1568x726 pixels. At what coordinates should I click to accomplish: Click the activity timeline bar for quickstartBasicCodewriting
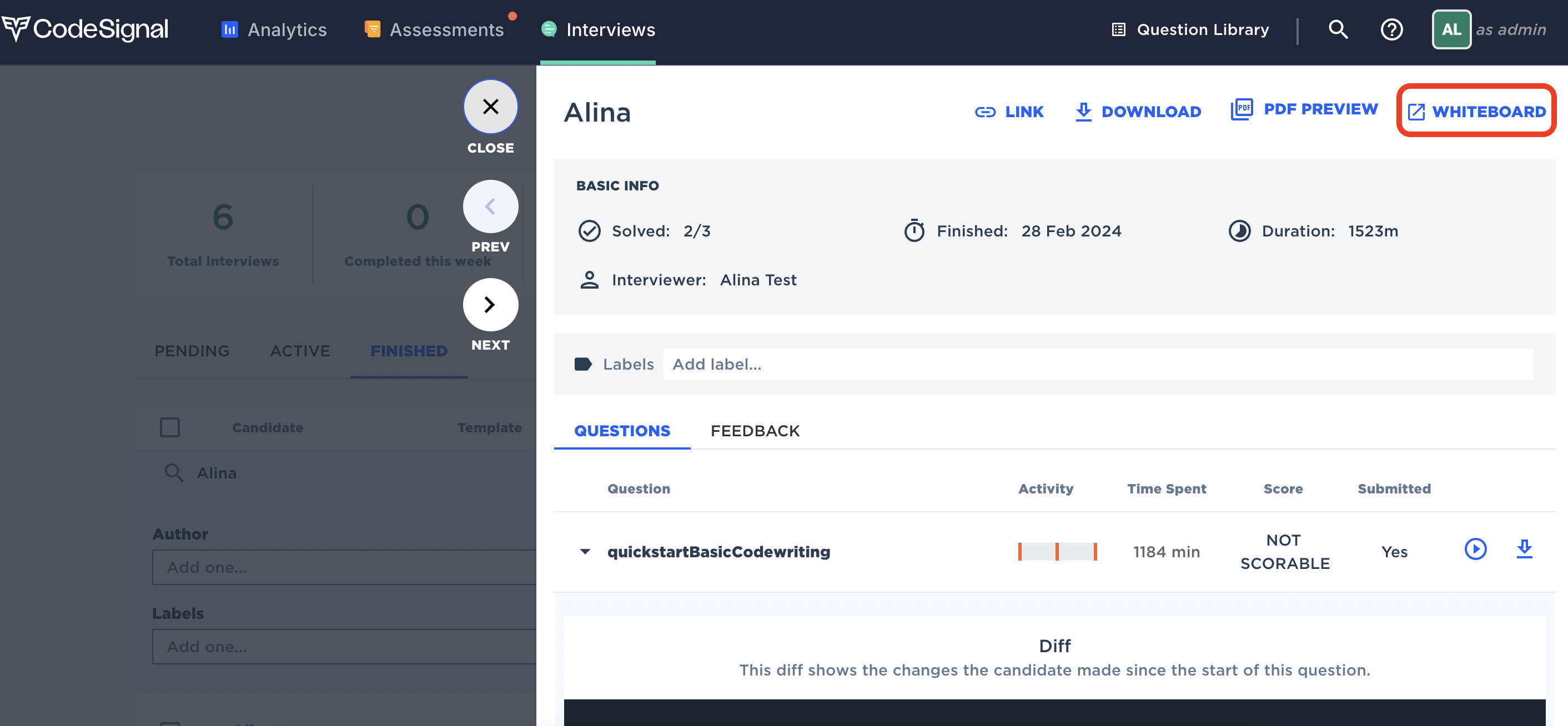point(1057,551)
